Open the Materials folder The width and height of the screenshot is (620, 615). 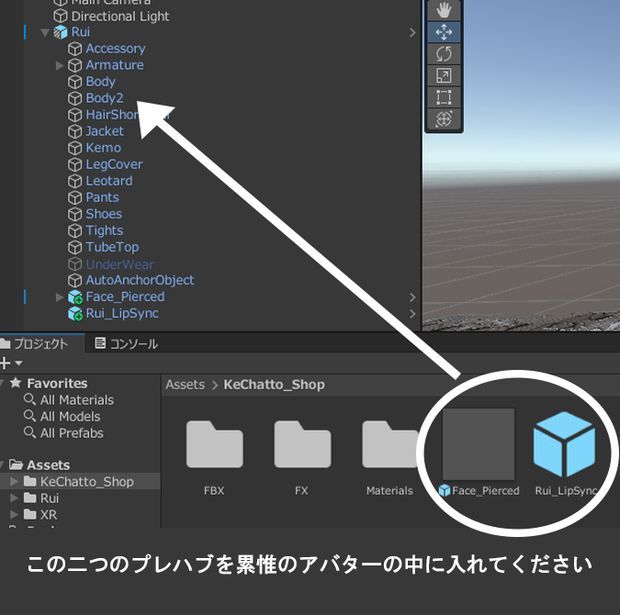point(390,444)
